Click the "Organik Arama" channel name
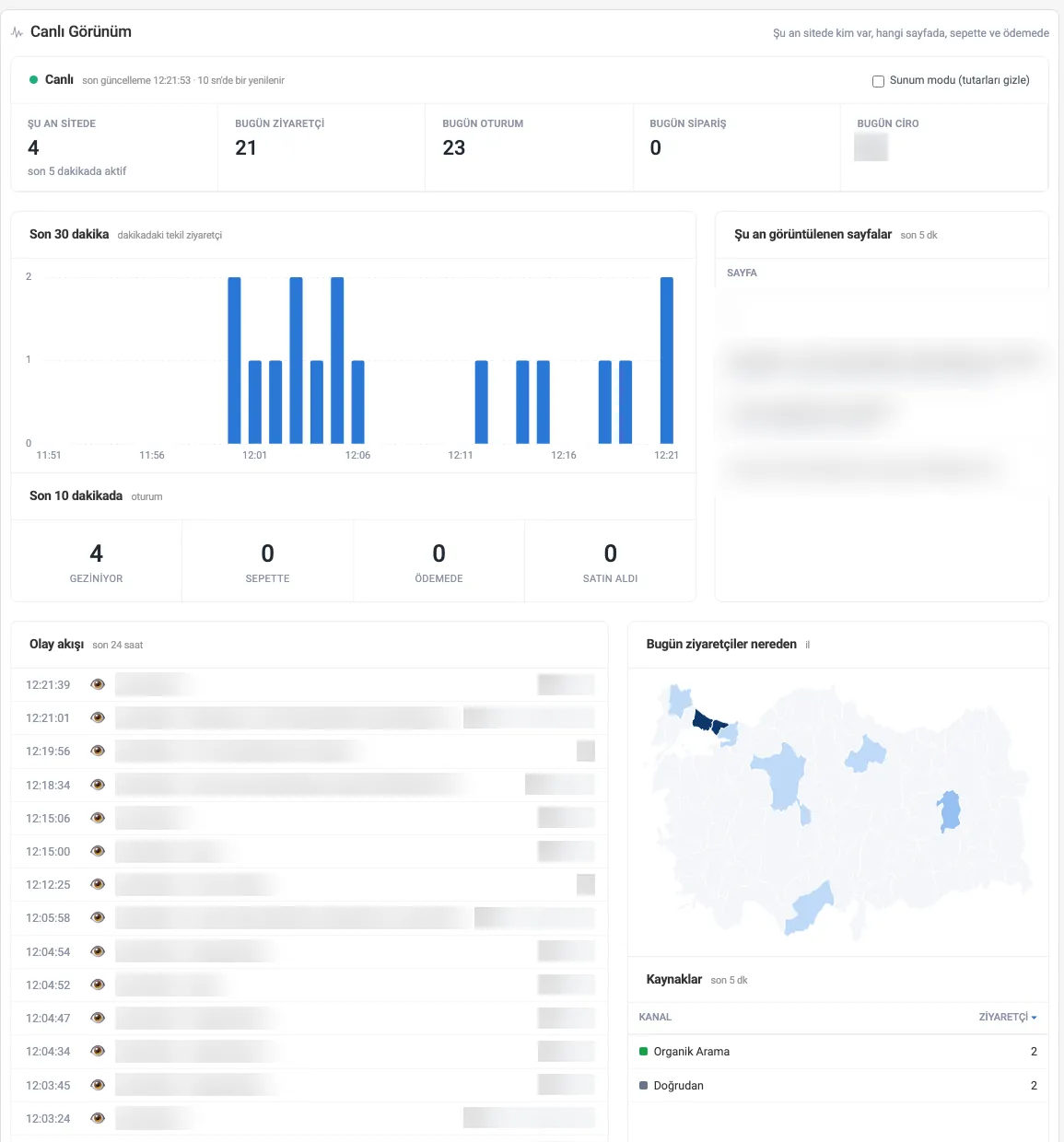 pos(692,1051)
